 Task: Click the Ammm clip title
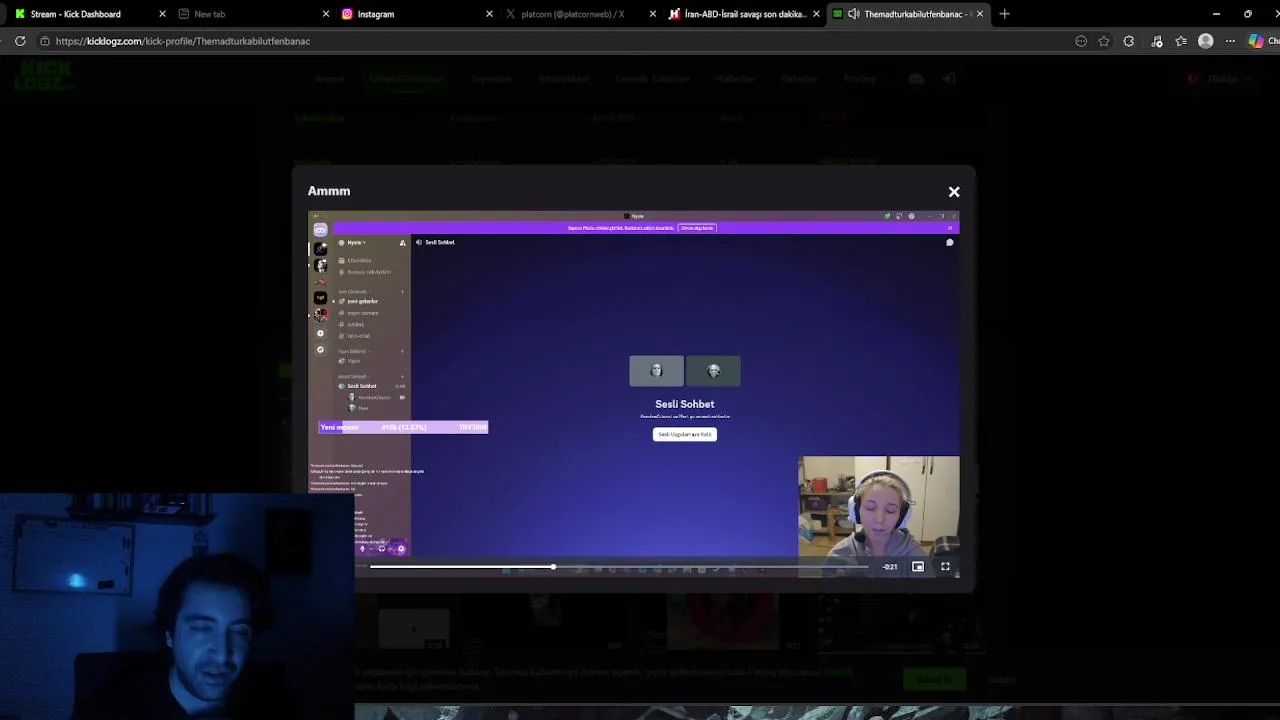coord(329,191)
